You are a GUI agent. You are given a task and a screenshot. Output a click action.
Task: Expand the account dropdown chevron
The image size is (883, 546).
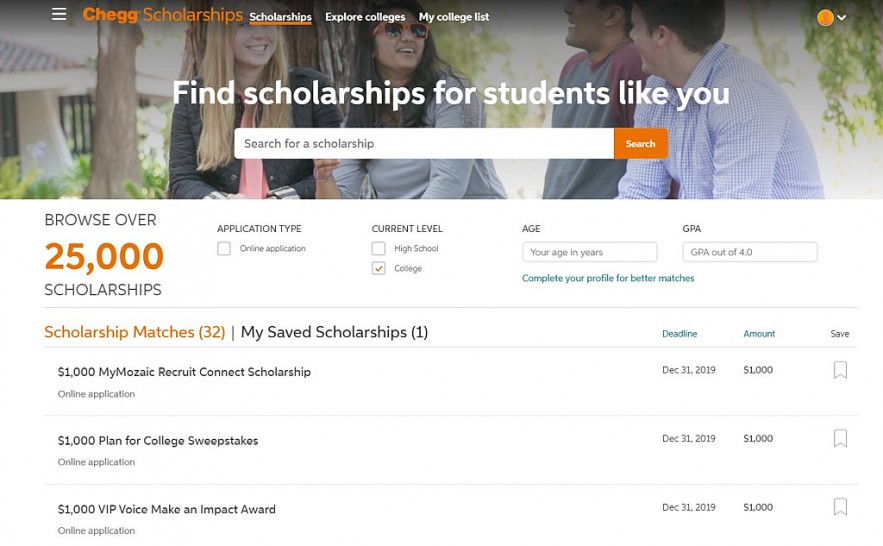click(842, 17)
